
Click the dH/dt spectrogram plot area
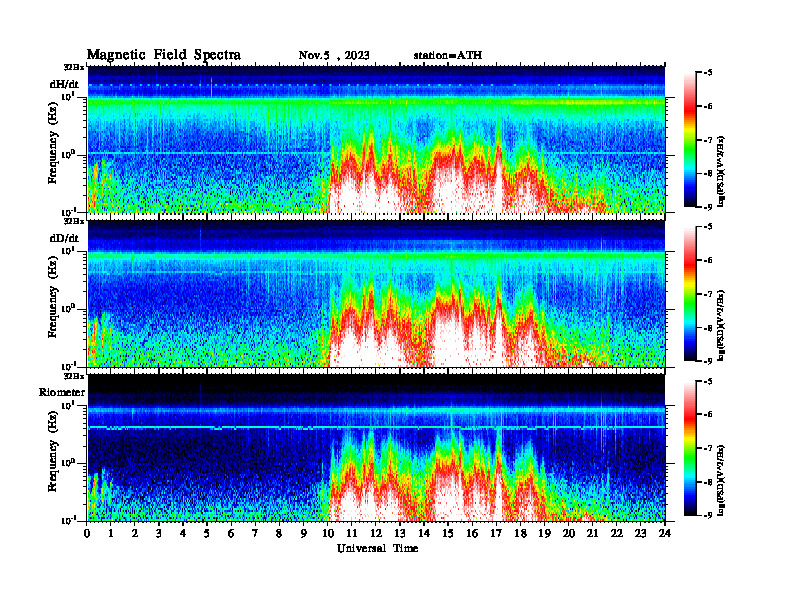pos(376,139)
